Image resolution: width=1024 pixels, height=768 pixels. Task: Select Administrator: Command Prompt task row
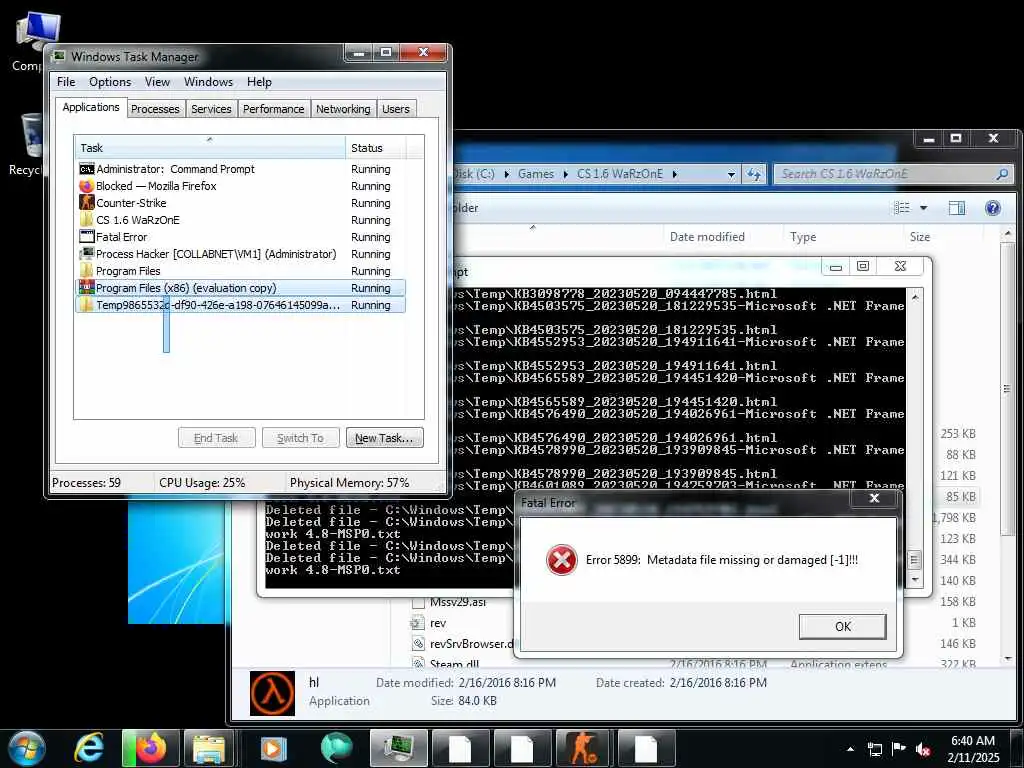pyautogui.click(x=240, y=169)
